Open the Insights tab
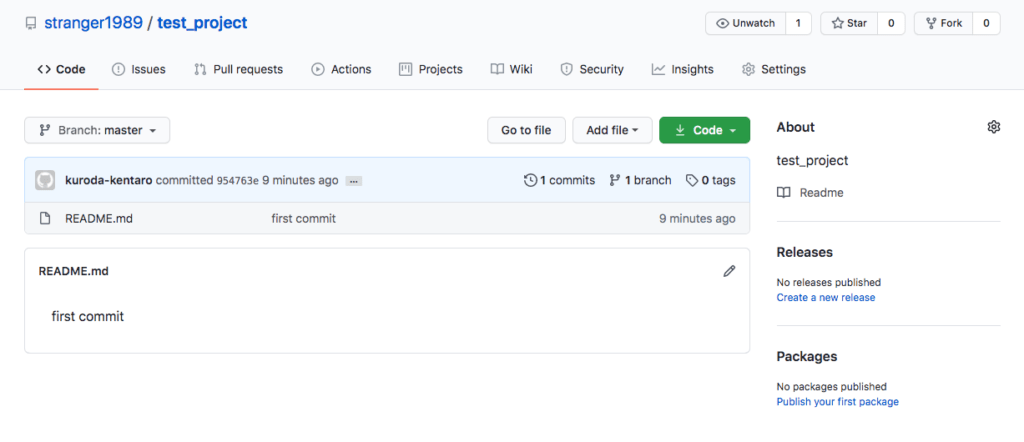 pos(682,69)
